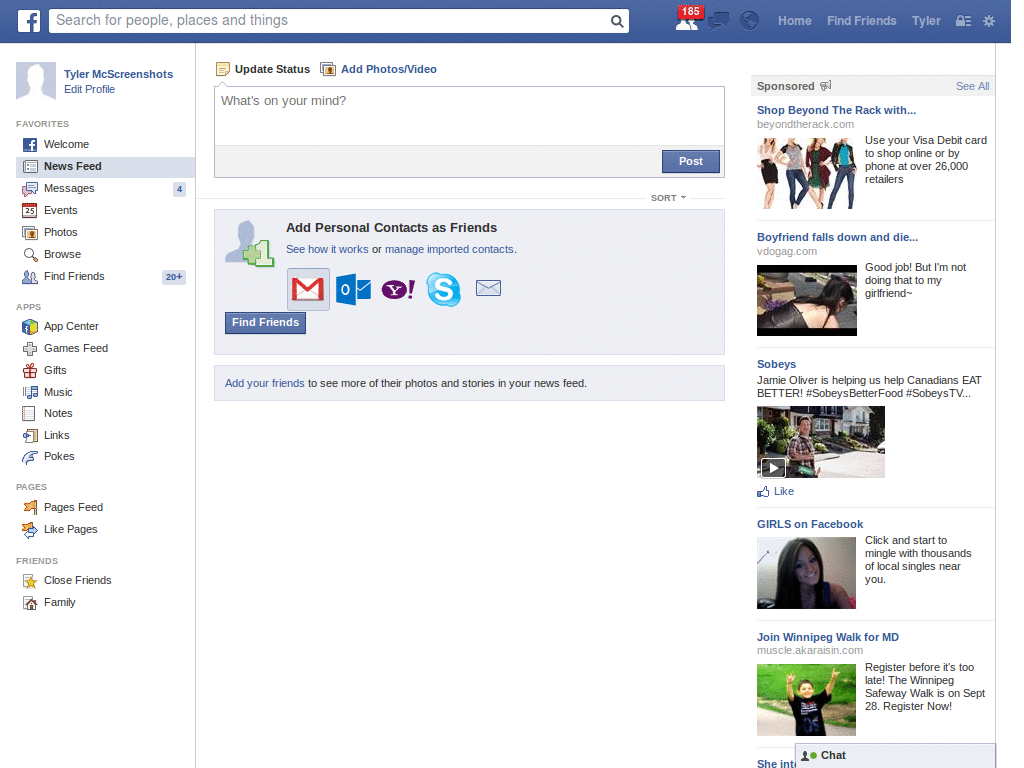Open Boyfriend falls down ad title
Viewport: 1024px width, 768px height.
pos(837,237)
